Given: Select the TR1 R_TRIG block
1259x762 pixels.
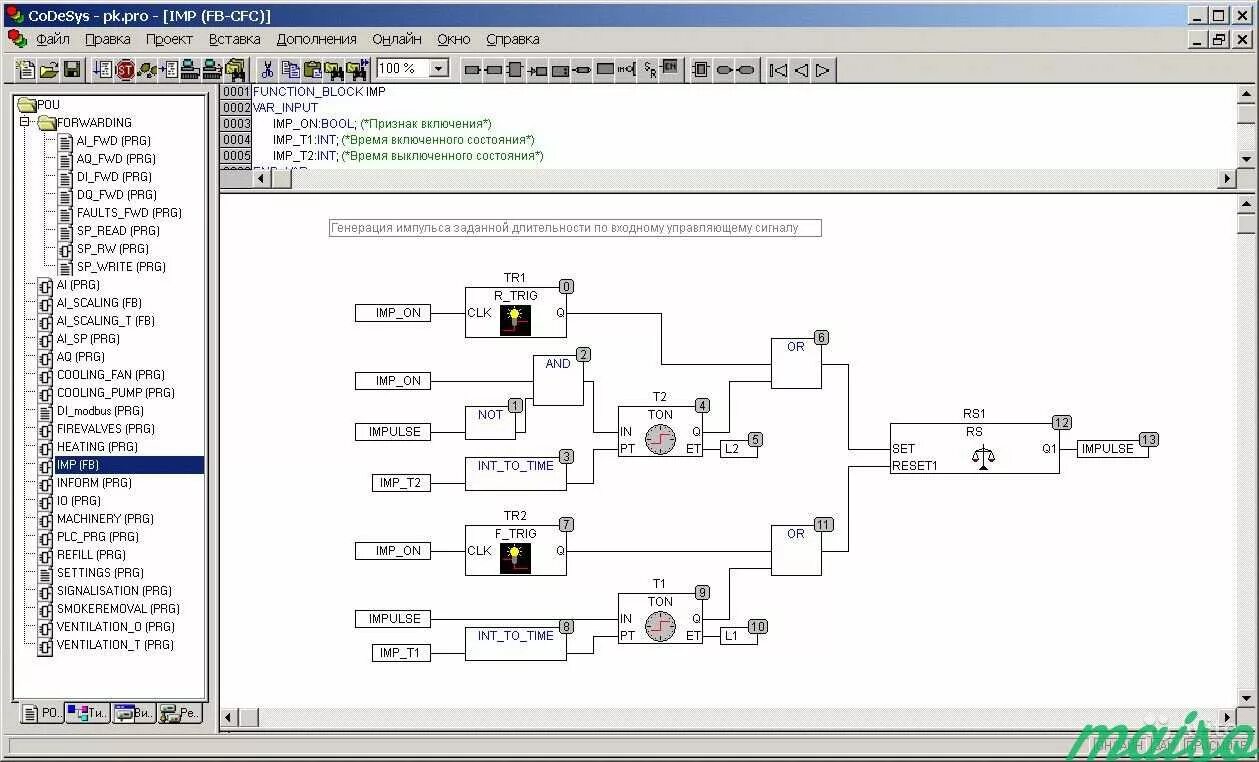Looking at the screenshot, I should (516, 312).
